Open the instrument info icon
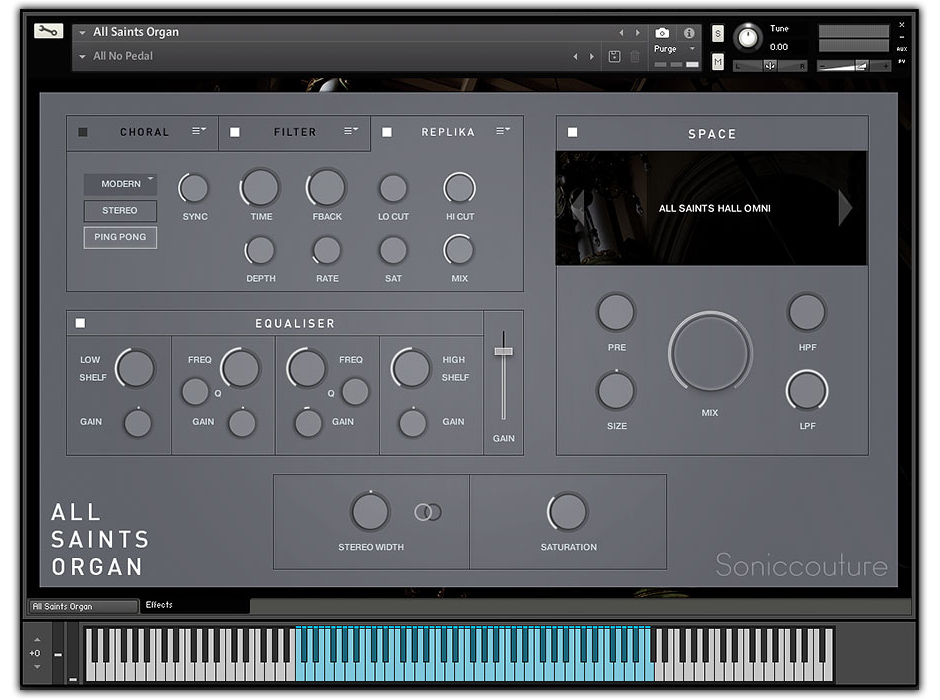The height and width of the screenshot is (700, 940). [689, 33]
